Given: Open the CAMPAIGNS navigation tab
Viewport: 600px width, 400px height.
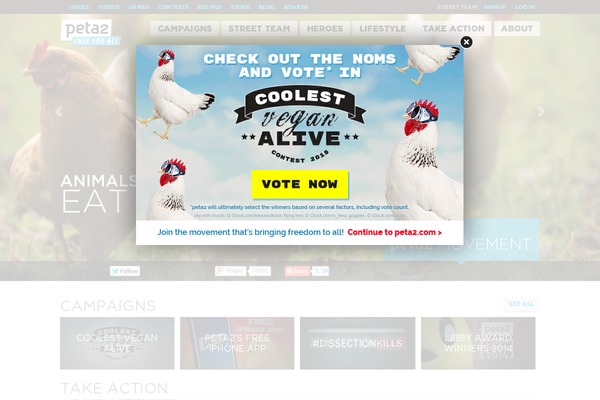Looking at the screenshot, I should (x=185, y=29).
